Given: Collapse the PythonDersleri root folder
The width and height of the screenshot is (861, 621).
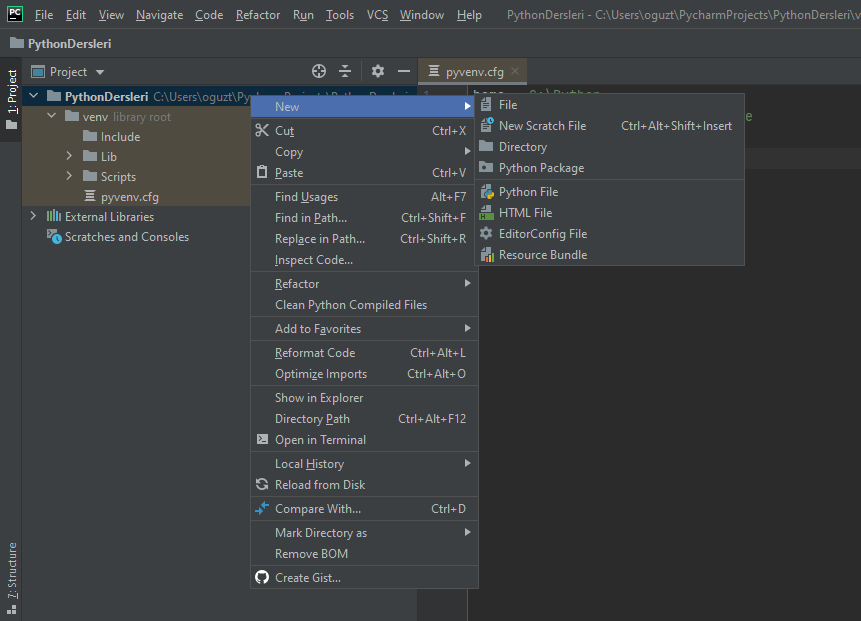Looking at the screenshot, I should (x=33, y=96).
